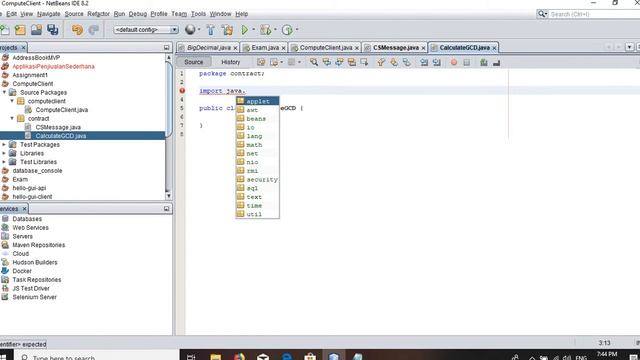Click the Clean and Build icon

[x=227, y=30]
